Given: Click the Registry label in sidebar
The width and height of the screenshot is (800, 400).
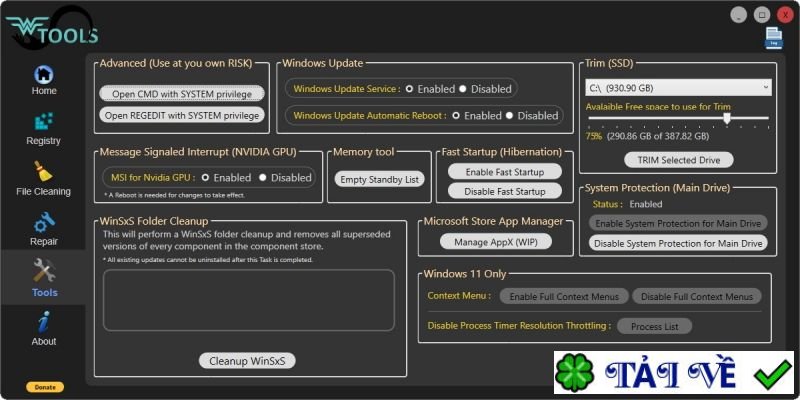Looking at the screenshot, I should click(43, 140).
